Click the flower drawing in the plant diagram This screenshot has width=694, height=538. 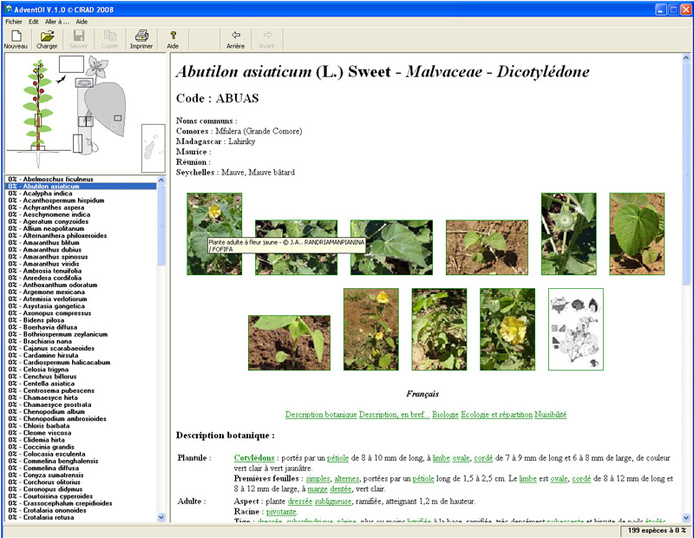(98, 66)
